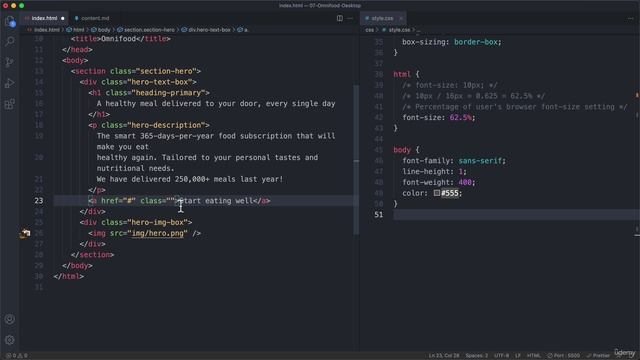
Task: Switch to the index.html tab
Action: pyautogui.click(x=44, y=18)
